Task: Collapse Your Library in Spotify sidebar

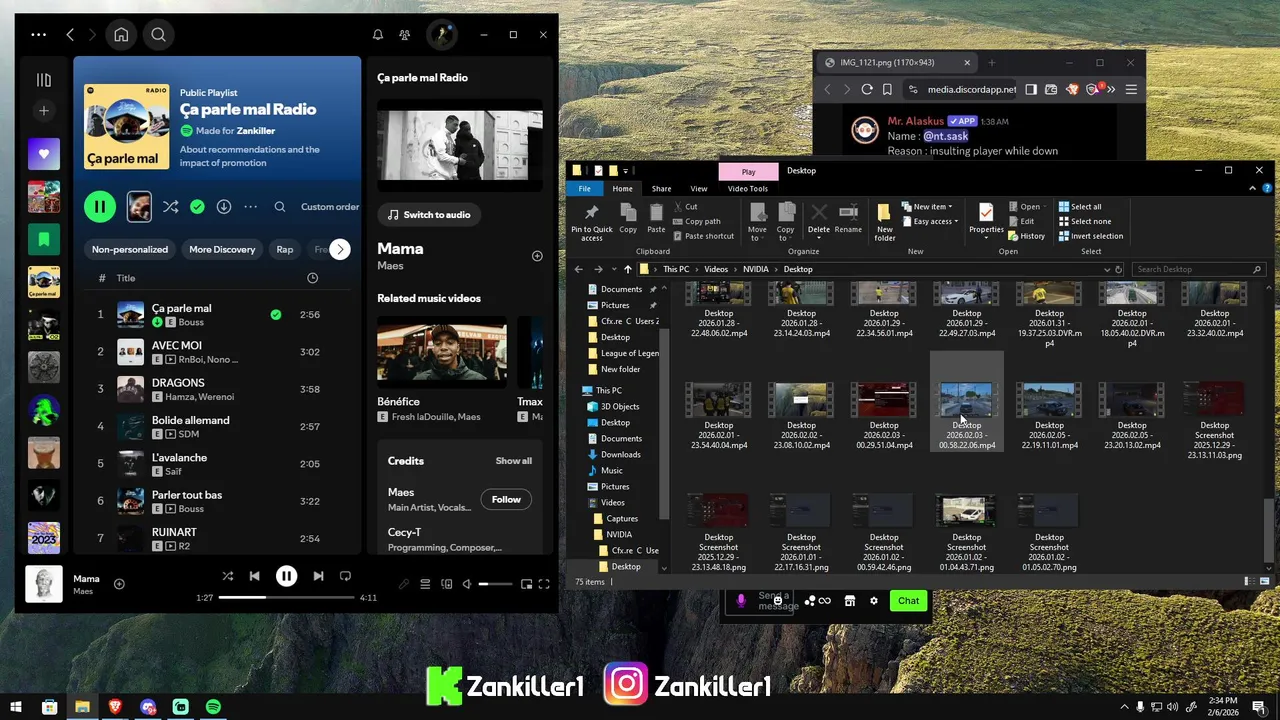Action: click(43, 80)
